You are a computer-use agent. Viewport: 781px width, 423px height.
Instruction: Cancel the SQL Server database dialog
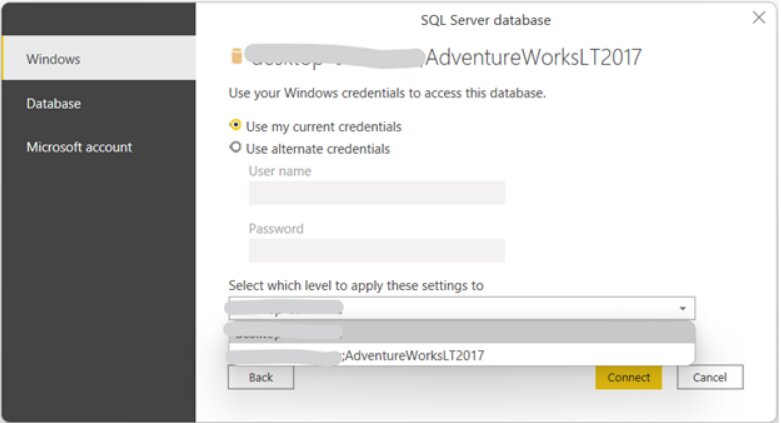click(x=710, y=377)
